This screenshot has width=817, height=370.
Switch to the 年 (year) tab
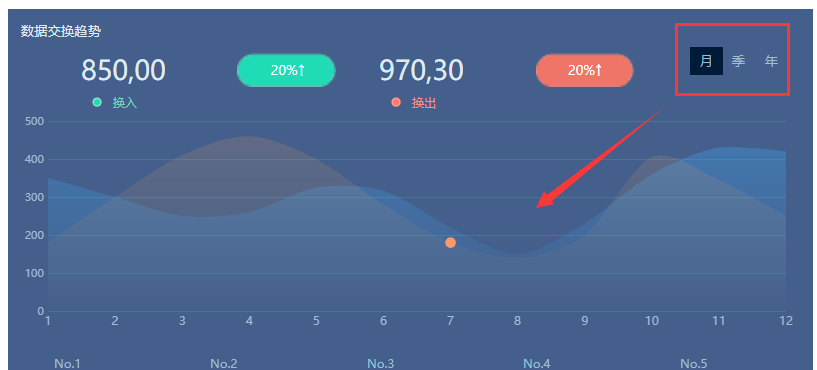pyautogui.click(x=771, y=61)
